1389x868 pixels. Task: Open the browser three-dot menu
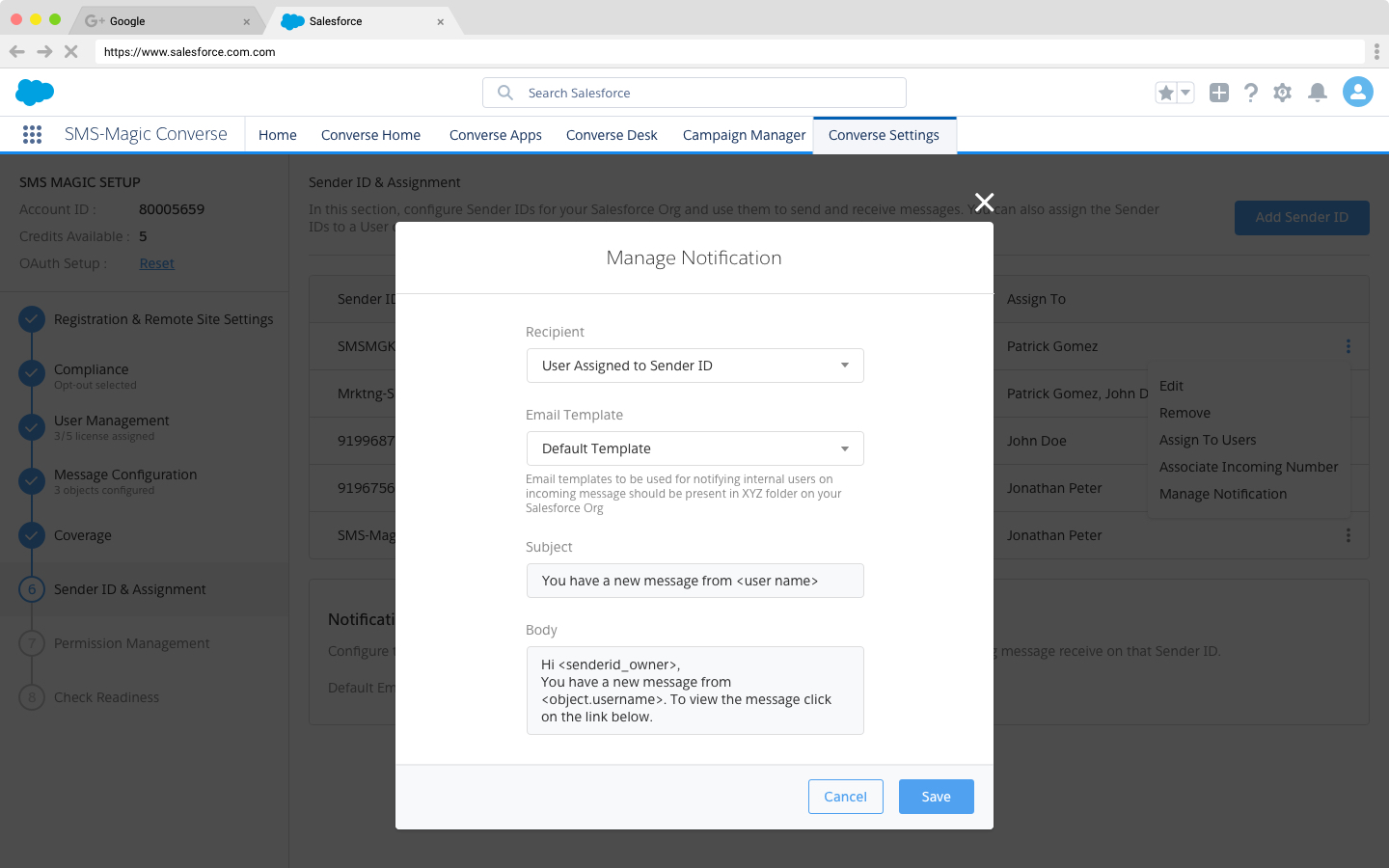[1376, 52]
